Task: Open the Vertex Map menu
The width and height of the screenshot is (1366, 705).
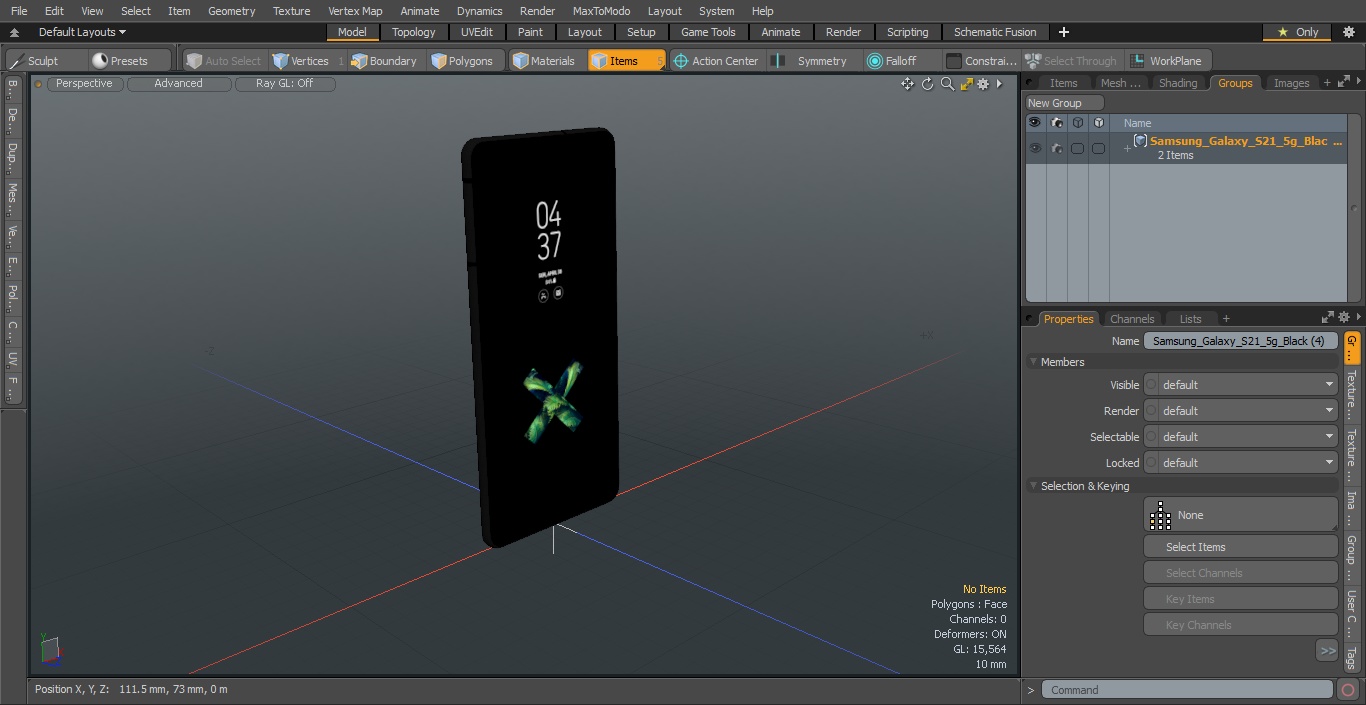Action: pos(355,11)
